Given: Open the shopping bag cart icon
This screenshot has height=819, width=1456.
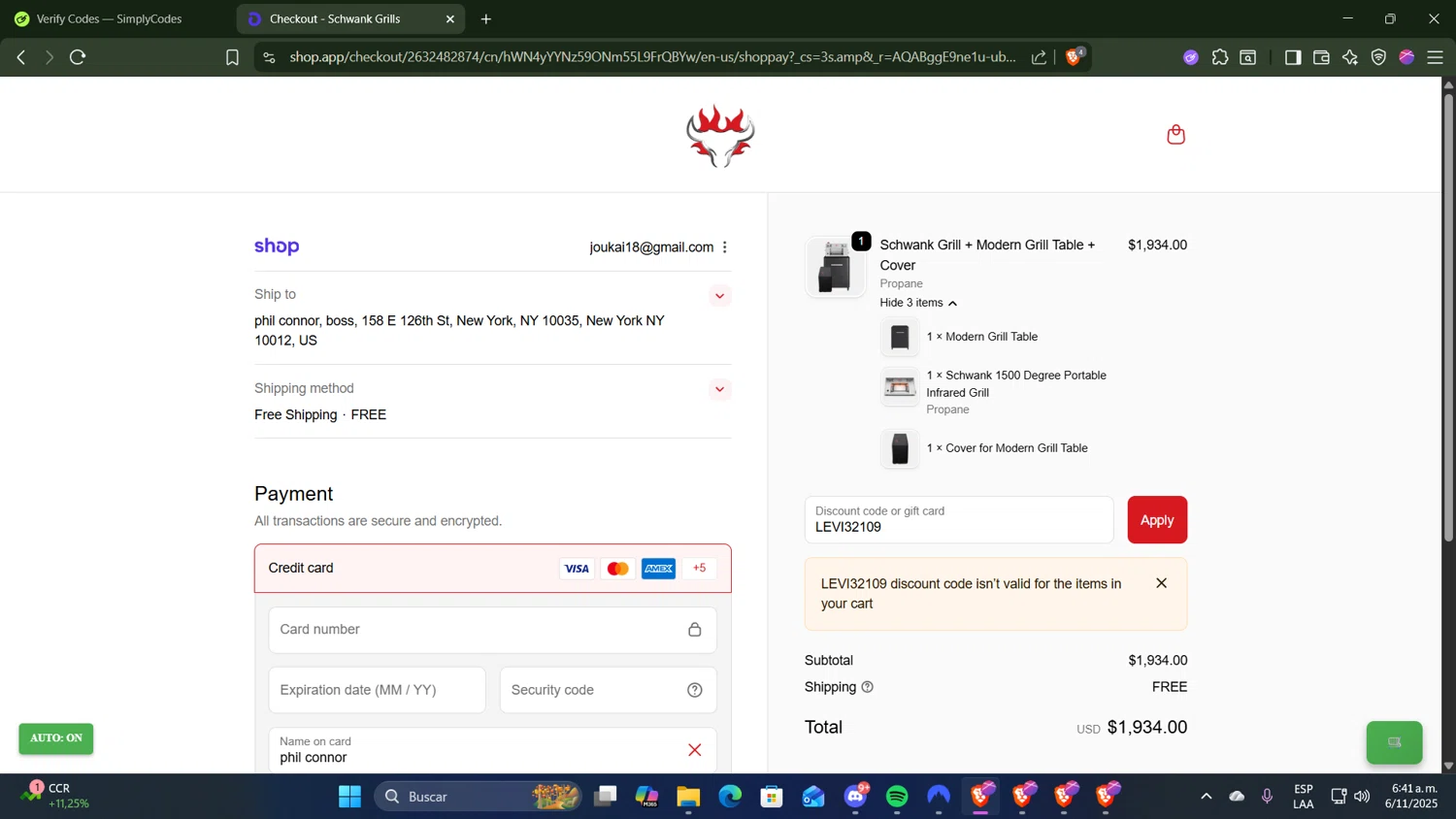Looking at the screenshot, I should [1175, 135].
